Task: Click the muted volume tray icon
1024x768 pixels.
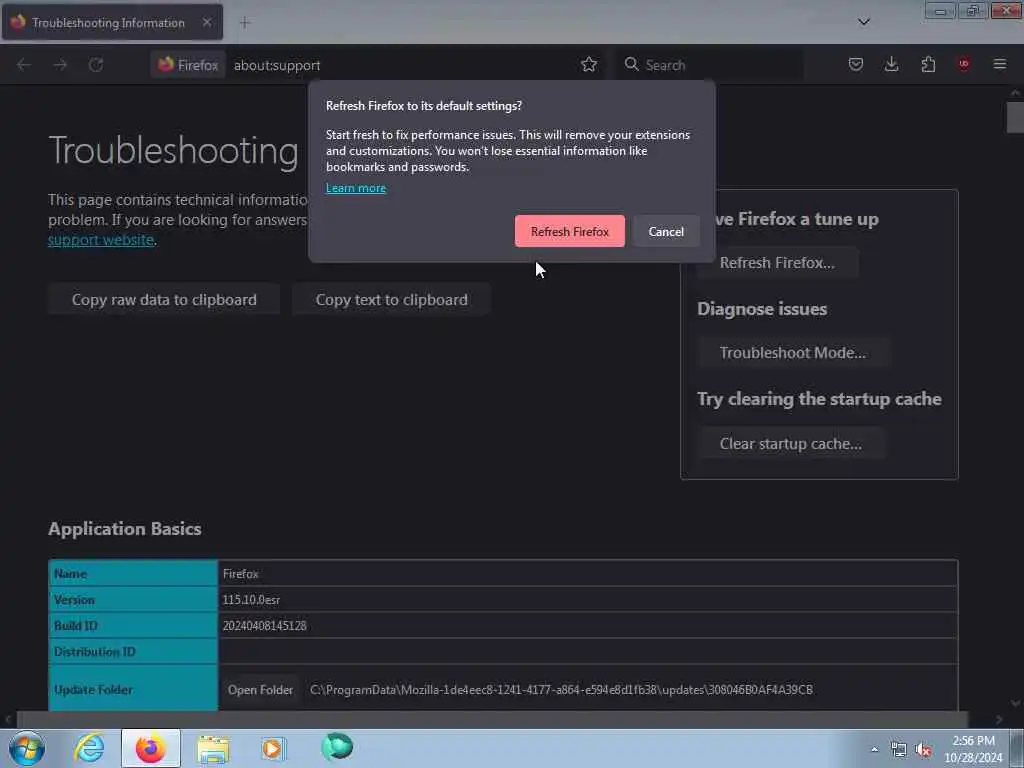Action: (923, 750)
